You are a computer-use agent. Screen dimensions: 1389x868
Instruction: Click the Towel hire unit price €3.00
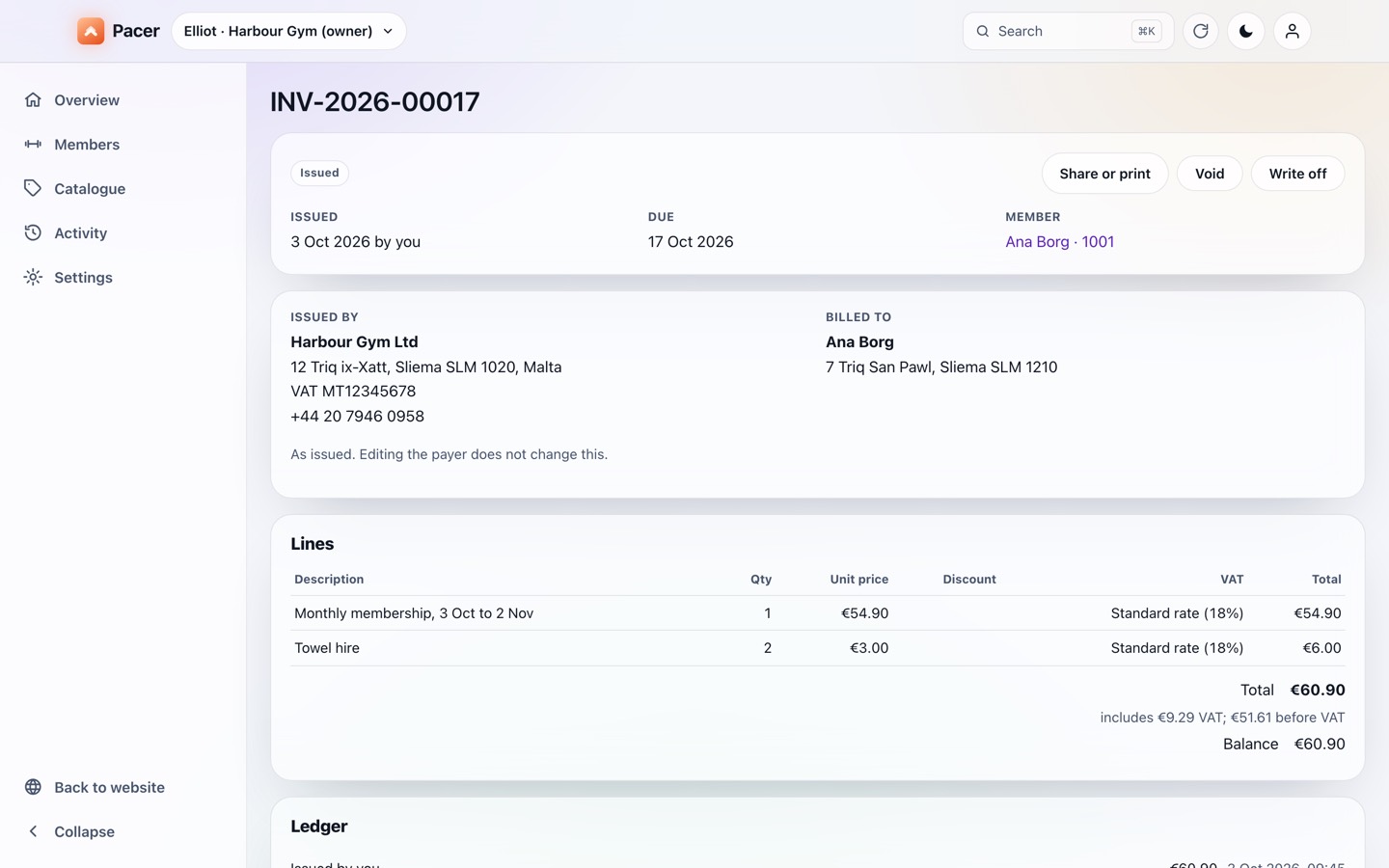[x=869, y=648]
